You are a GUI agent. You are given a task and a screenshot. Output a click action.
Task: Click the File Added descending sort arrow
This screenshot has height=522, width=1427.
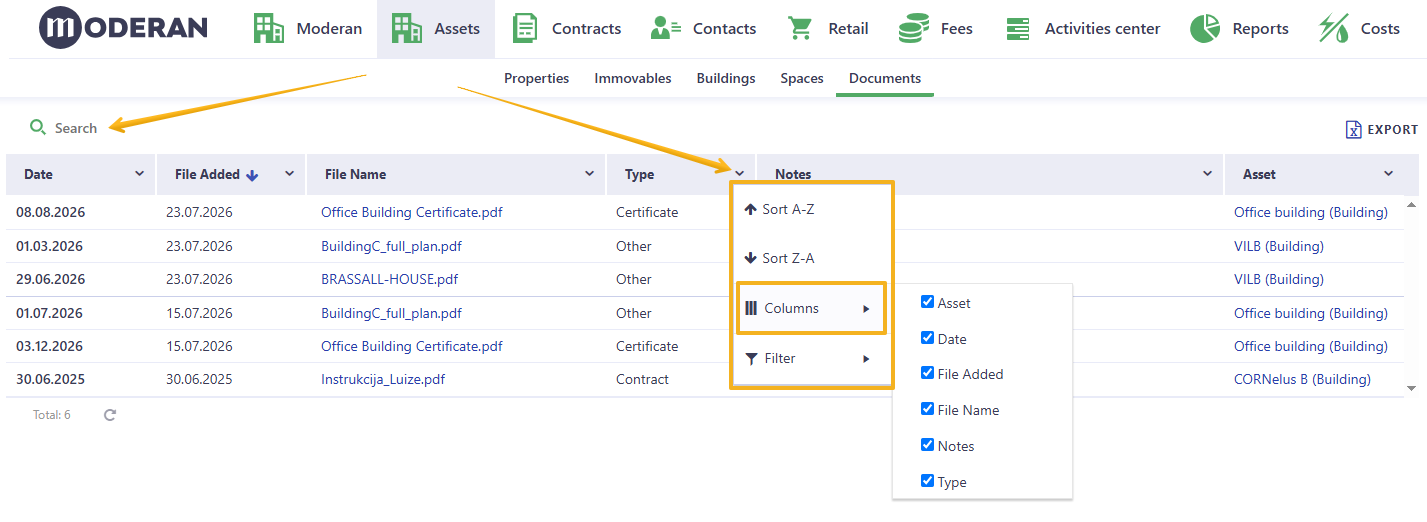pyautogui.click(x=252, y=175)
